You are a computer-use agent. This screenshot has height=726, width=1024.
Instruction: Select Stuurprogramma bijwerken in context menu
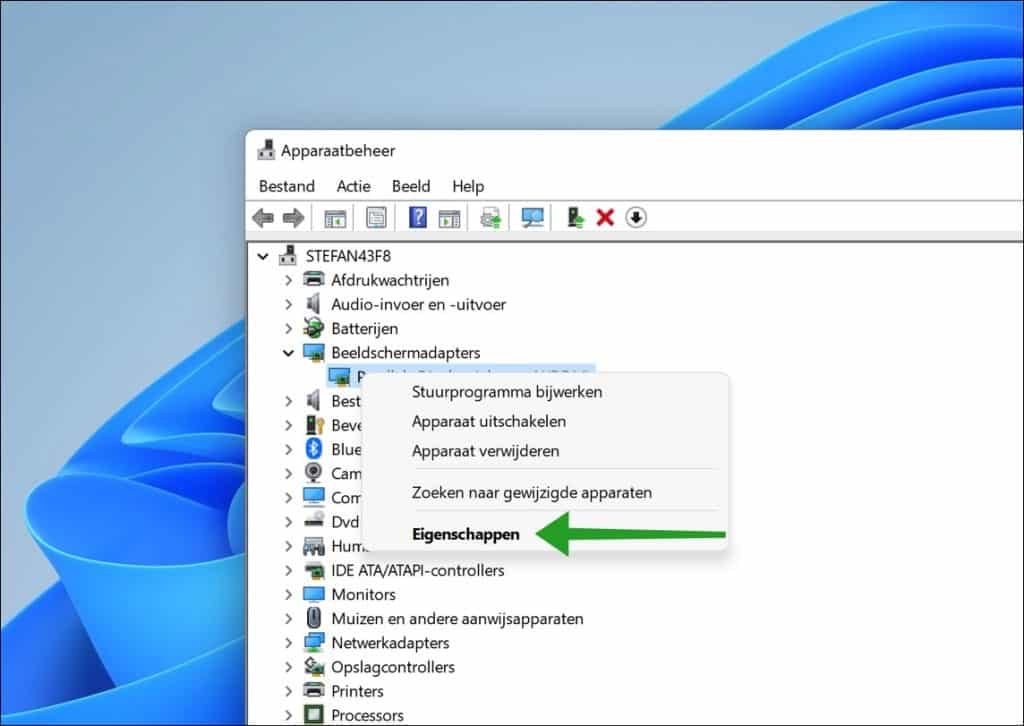click(507, 392)
